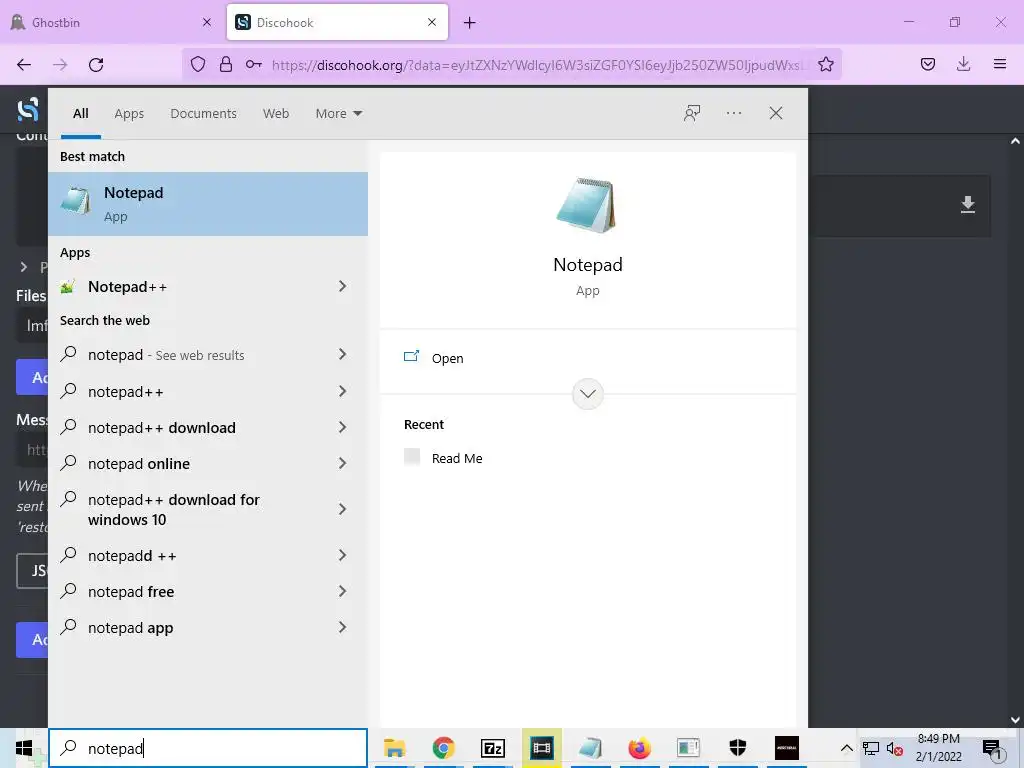Image resolution: width=1024 pixels, height=768 pixels.
Task: Click the Discohook logo in the page header
Action: pos(27,110)
